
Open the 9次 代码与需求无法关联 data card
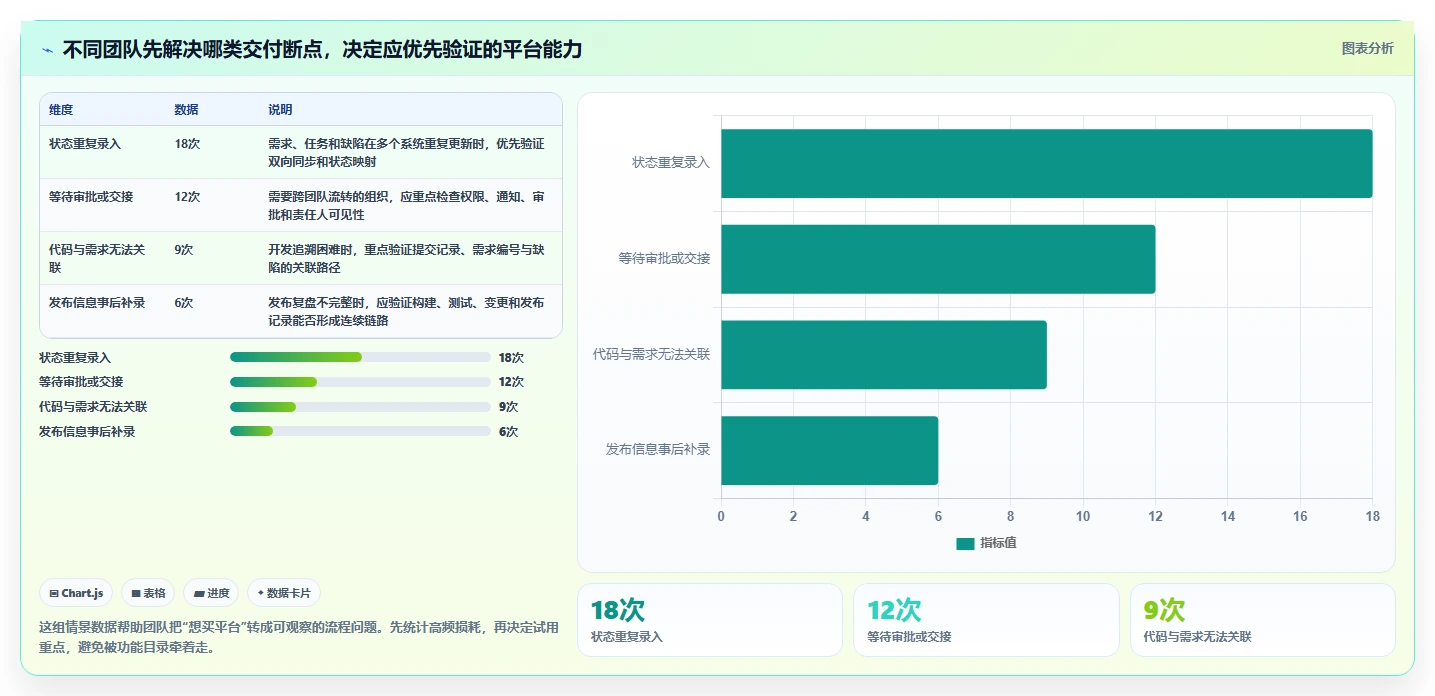(1263, 620)
